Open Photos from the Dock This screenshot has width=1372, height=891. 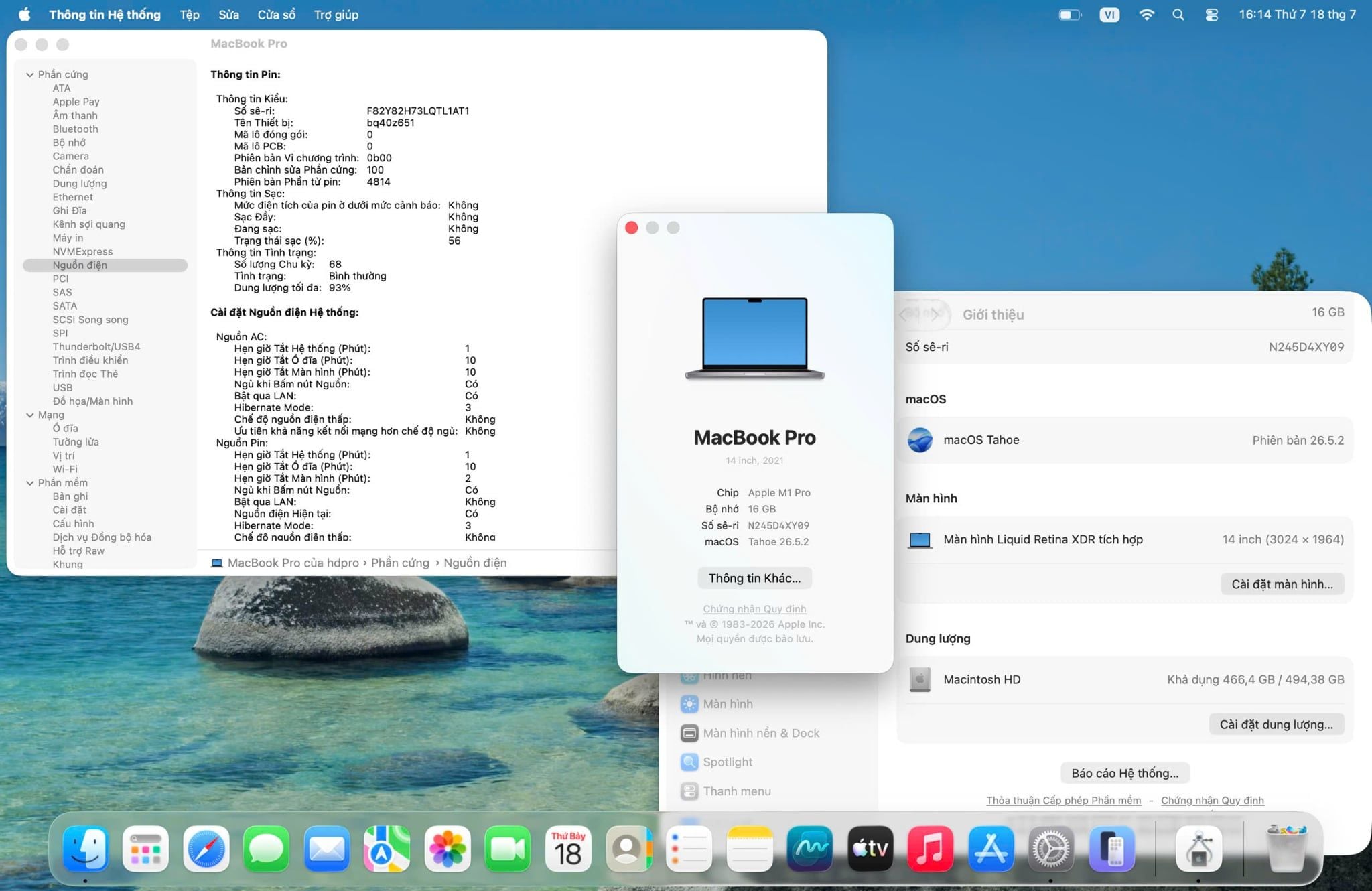tap(448, 848)
